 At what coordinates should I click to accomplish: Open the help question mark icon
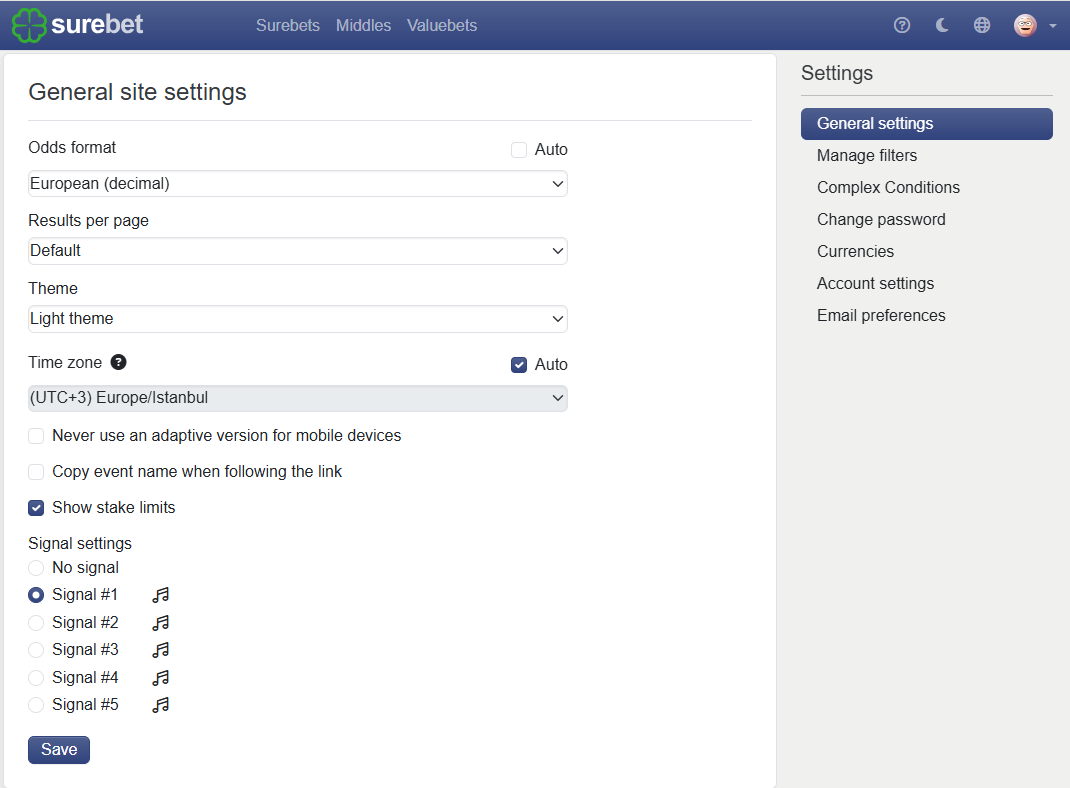[x=901, y=25]
